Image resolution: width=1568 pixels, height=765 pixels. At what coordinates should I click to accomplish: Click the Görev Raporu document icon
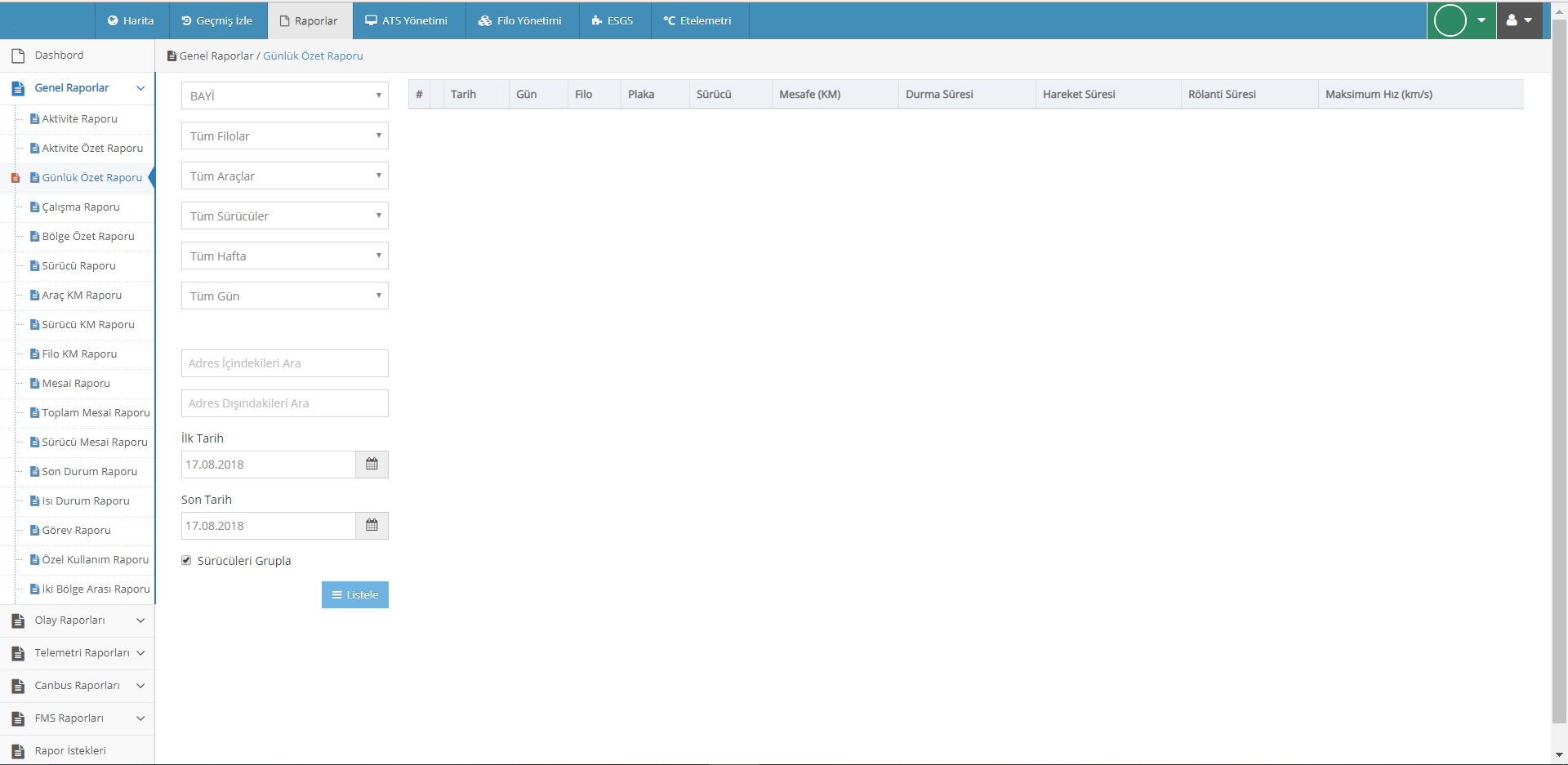click(x=34, y=530)
